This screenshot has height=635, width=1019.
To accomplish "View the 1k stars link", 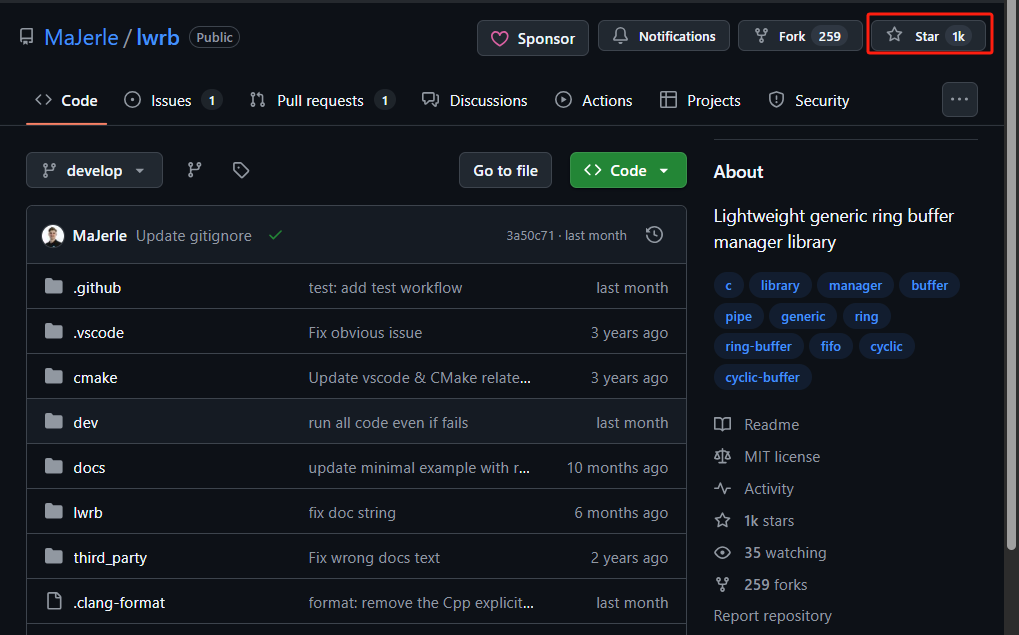I will click(x=754, y=521).
